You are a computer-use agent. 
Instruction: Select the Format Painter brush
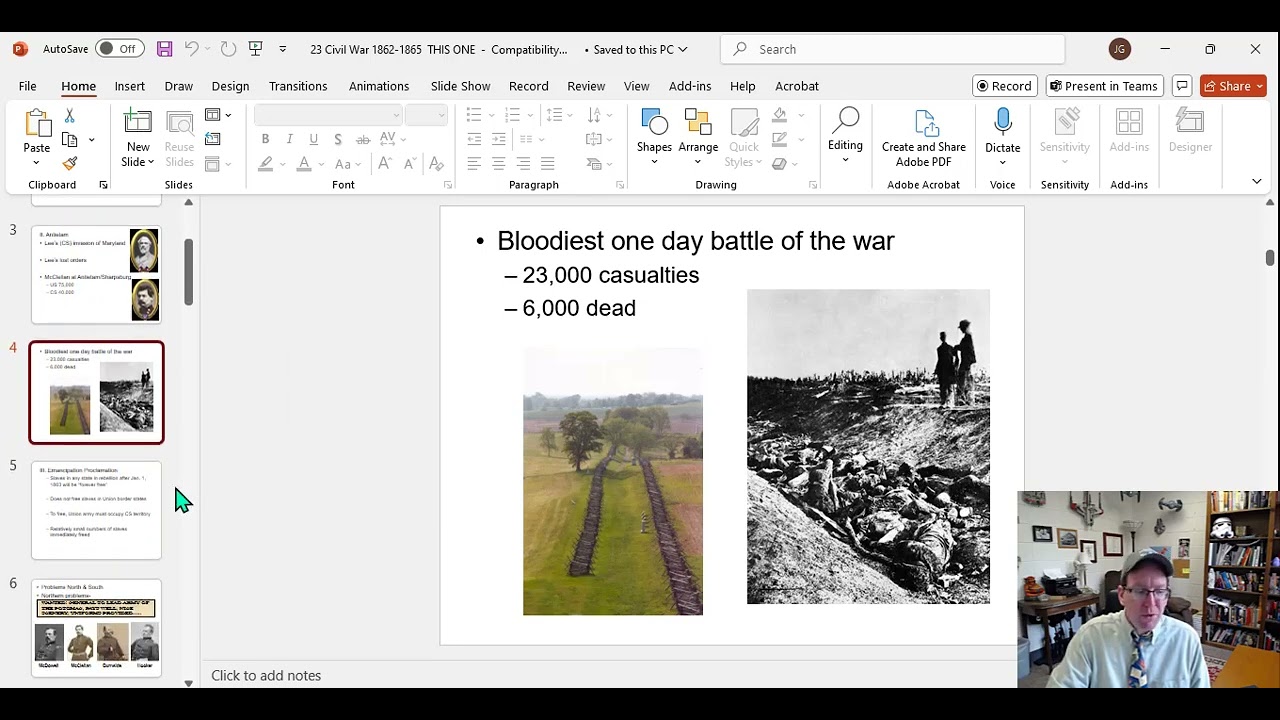[69, 163]
